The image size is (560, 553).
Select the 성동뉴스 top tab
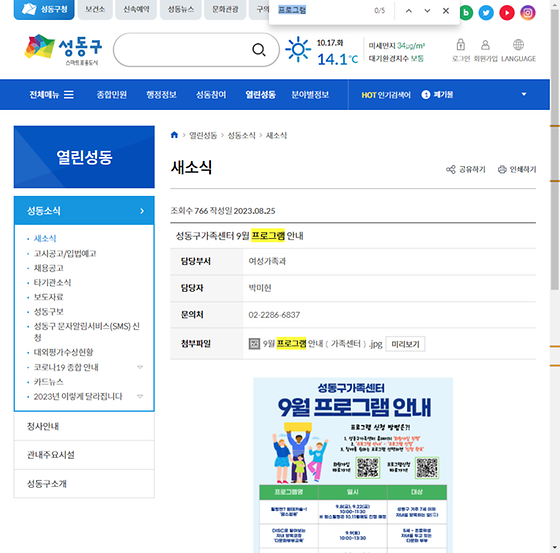pos(181,9)
